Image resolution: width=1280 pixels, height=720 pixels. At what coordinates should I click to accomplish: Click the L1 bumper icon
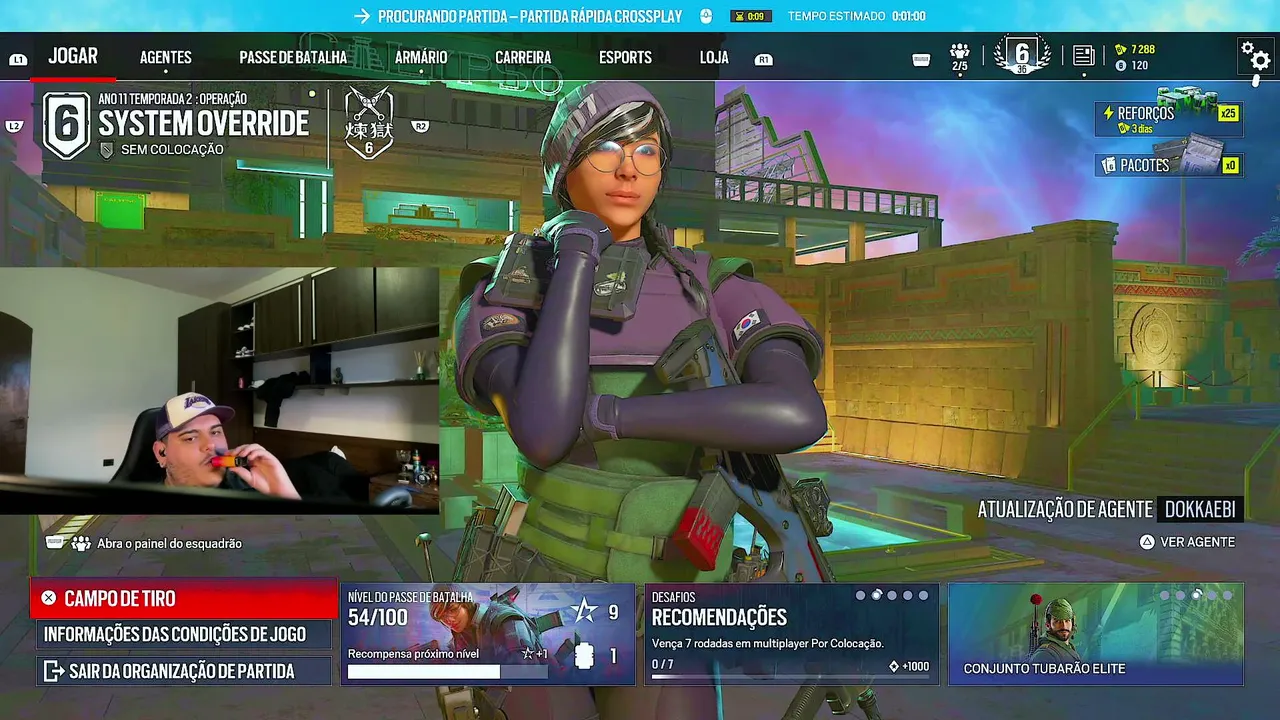tap(17, 60)
